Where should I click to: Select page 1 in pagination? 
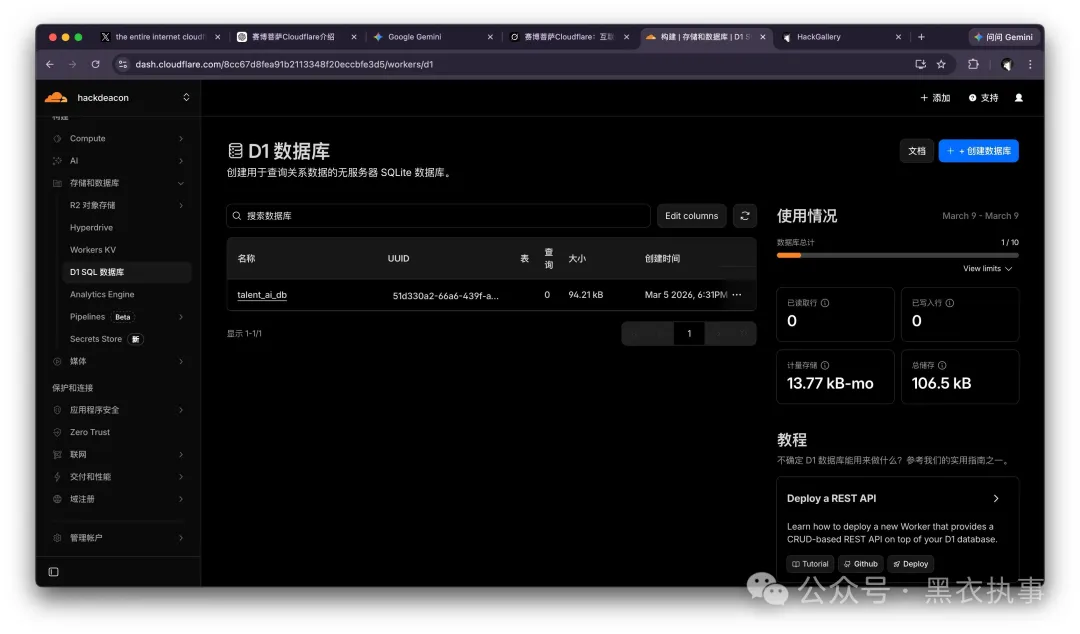click(x=689, y=334)
